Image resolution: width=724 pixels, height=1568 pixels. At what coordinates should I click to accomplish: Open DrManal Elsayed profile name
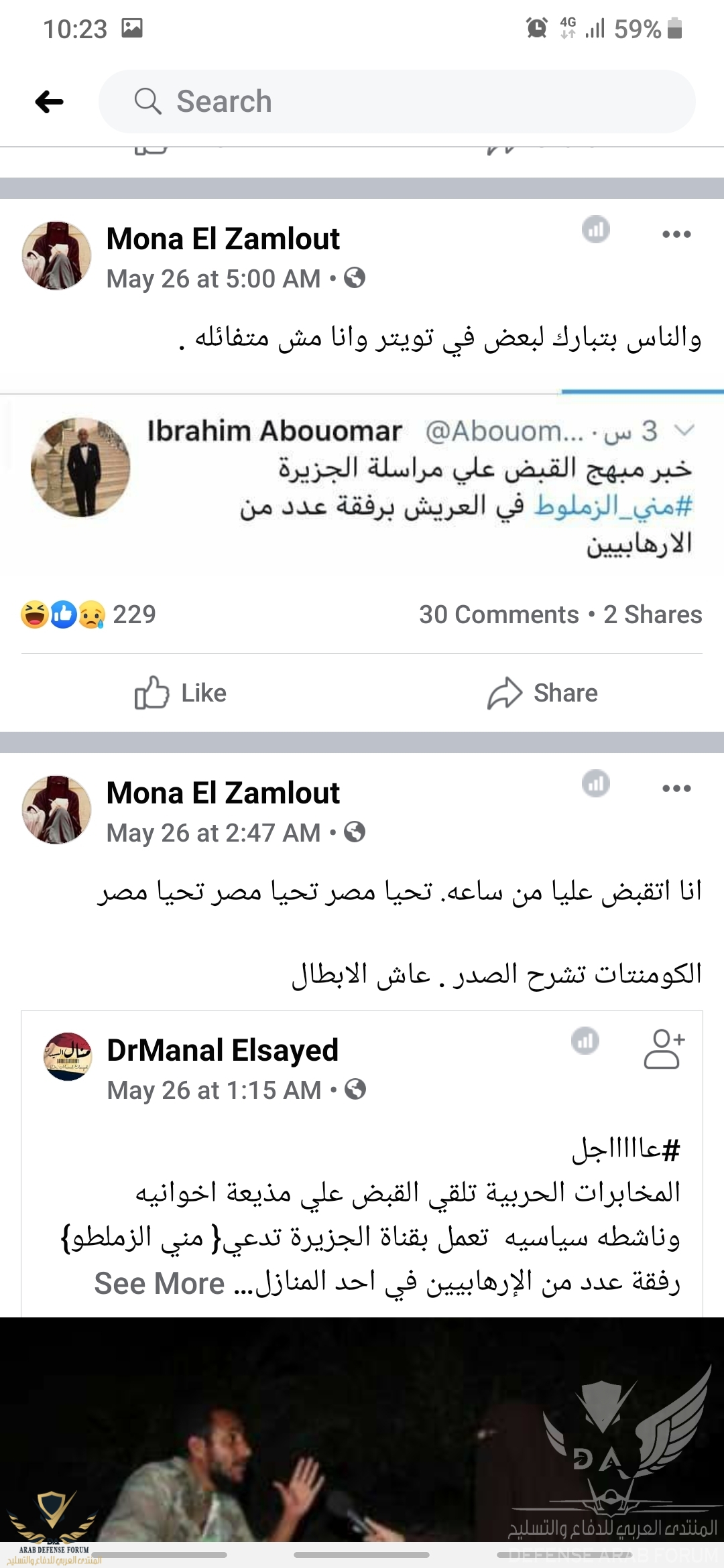223,1050
